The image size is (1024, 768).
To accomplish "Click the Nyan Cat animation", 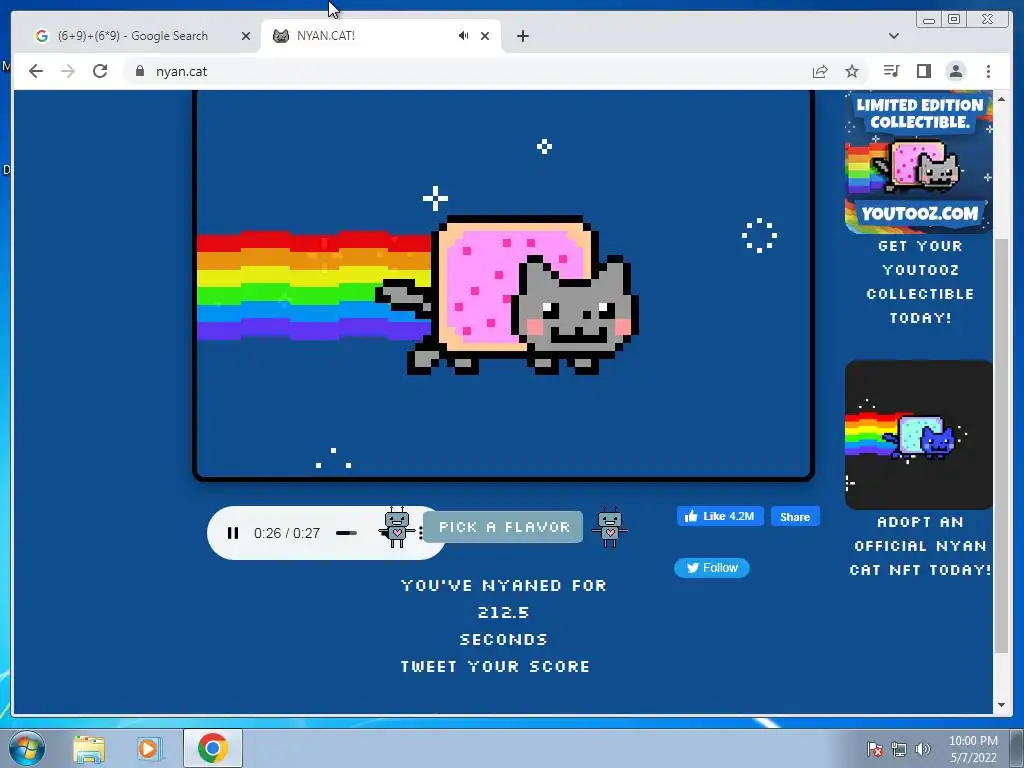I will click(504, 285).
